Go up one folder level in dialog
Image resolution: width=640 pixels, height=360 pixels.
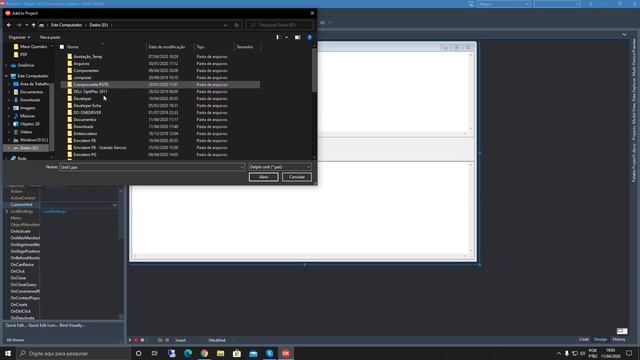click(x=33, y=25)
